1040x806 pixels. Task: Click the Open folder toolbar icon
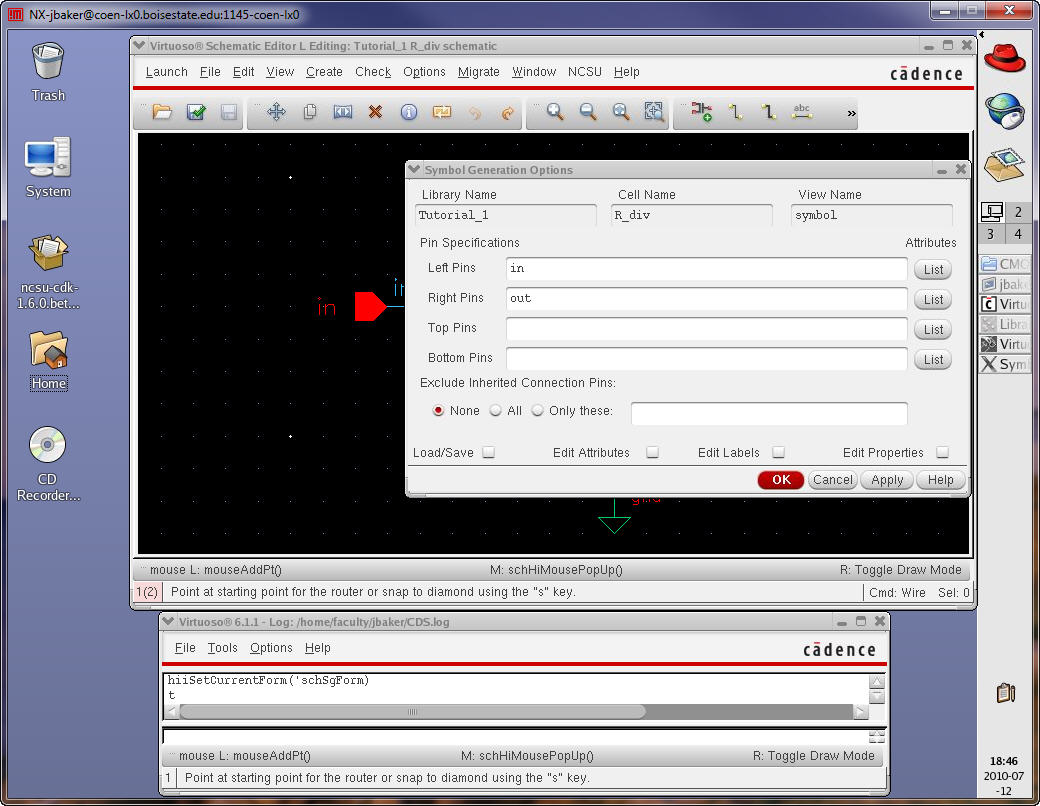click(x=162, y=113)
